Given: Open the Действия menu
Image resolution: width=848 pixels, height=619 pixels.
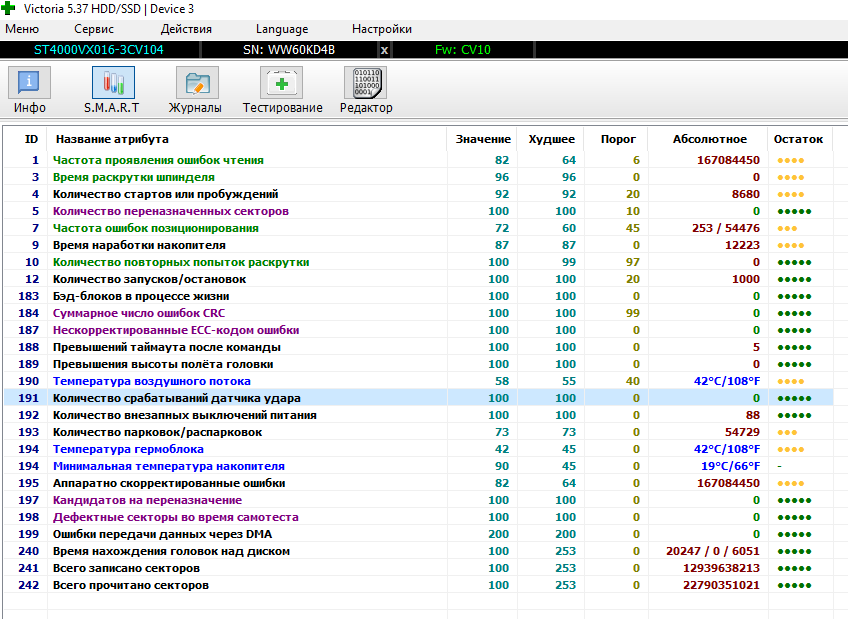Looking at the screenshot, I should [x=186, y=29].
